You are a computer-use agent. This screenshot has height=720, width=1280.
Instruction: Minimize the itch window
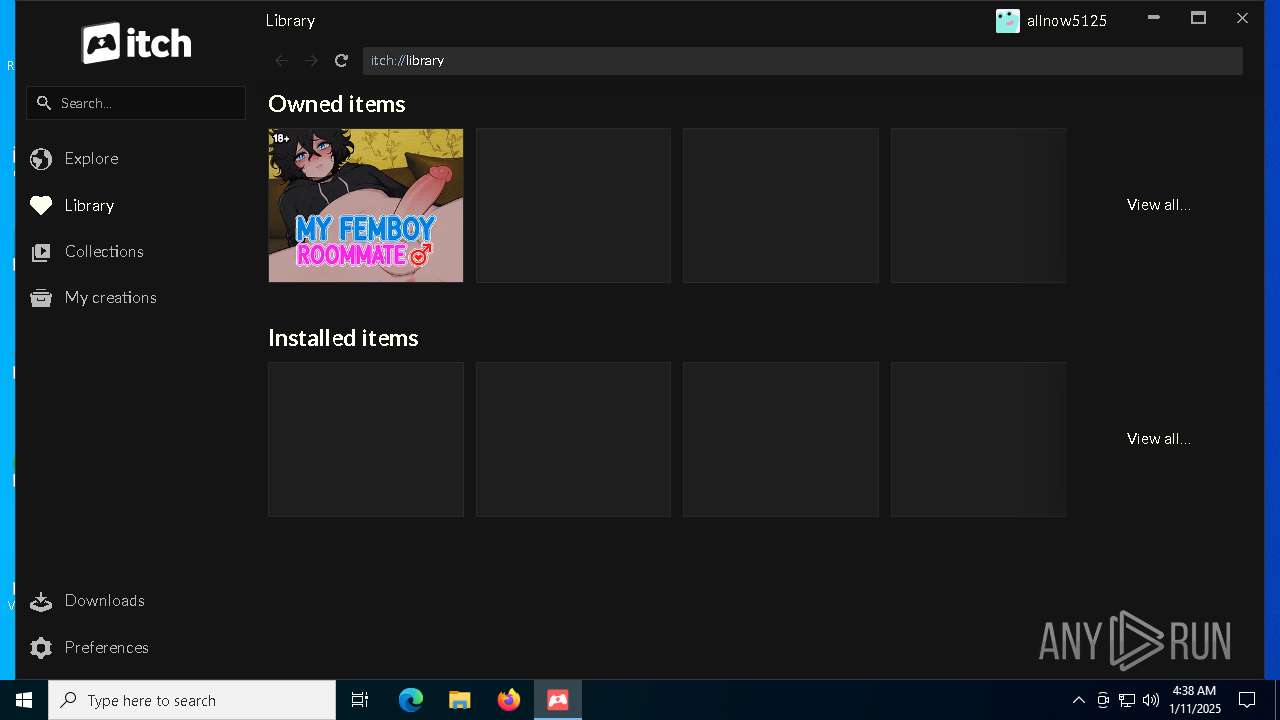point(1153,18)
